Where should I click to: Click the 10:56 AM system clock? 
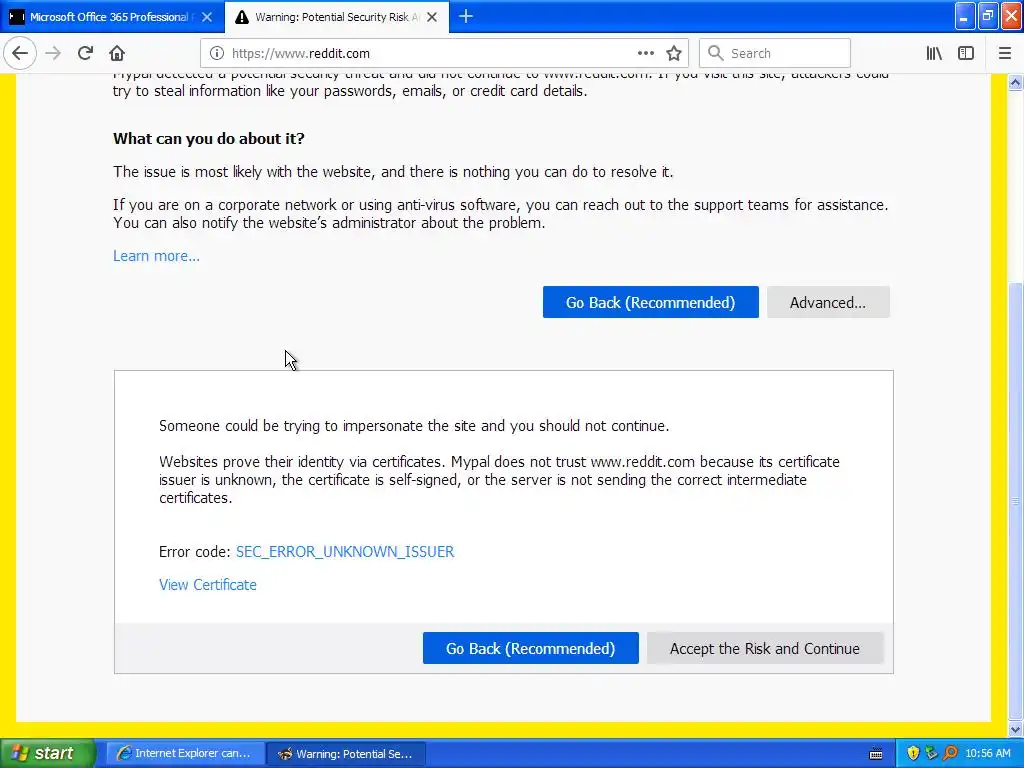(x=987, y=754)
